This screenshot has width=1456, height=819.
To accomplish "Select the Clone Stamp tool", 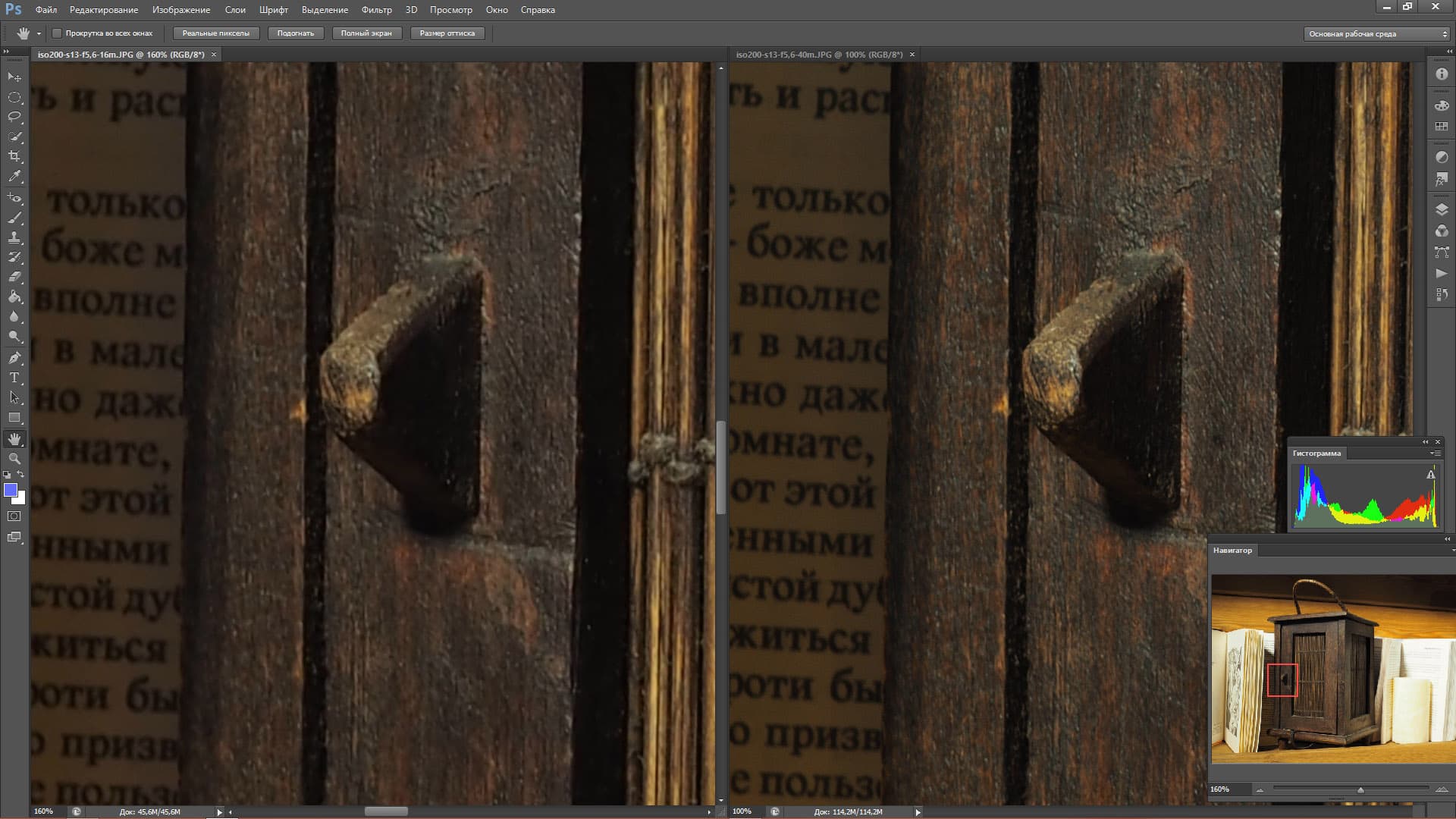I will pyautogui.click(x=14, y=237).
